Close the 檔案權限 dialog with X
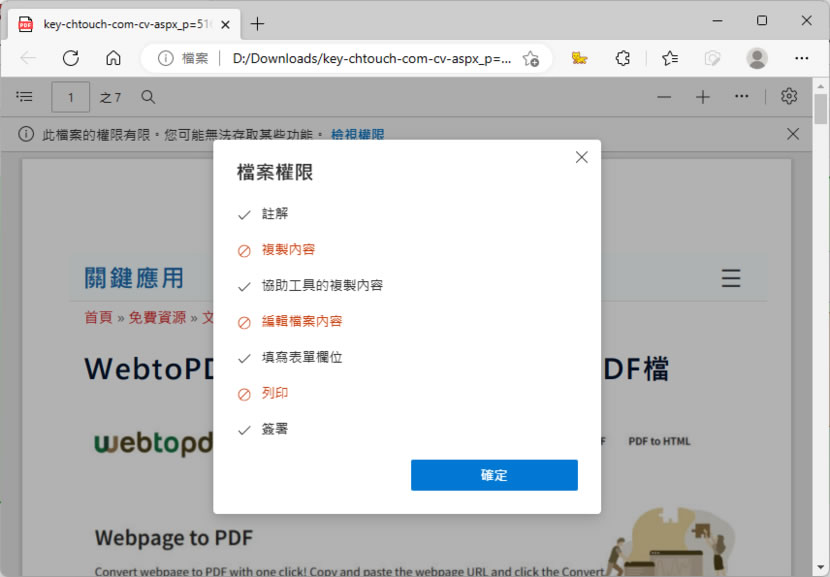Screen dimensions: 830x577 click(x=581, y=157)
